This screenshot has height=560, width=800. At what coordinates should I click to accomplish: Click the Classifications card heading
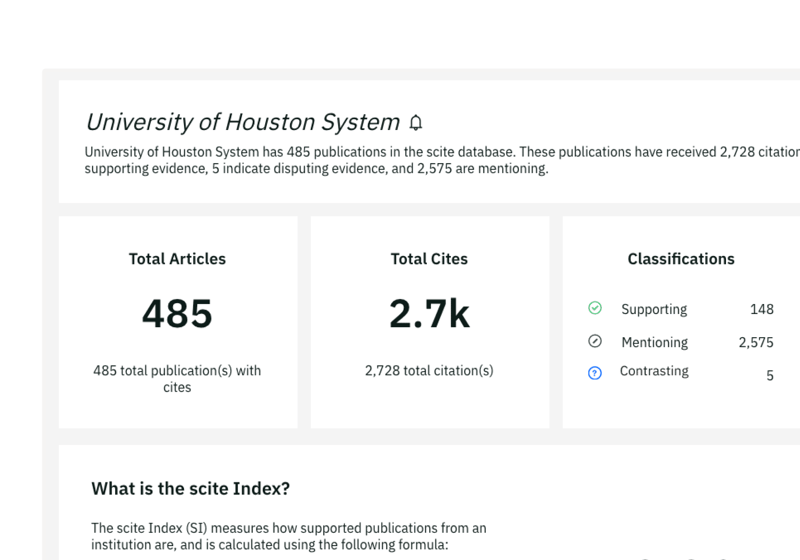point(681,259)
